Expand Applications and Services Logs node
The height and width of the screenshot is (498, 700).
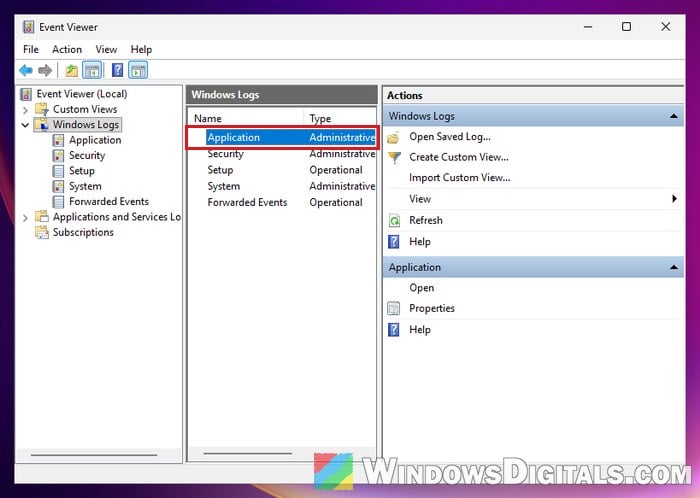point(25,218)
